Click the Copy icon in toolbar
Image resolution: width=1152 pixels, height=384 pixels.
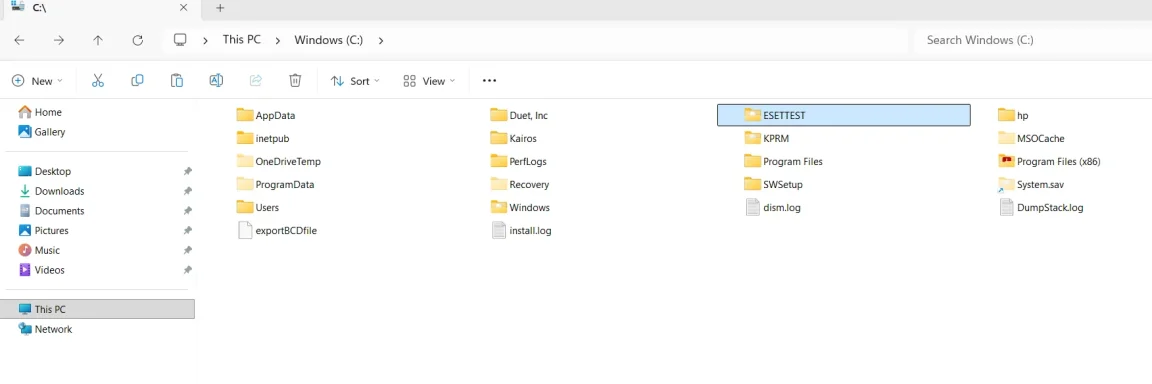(x=137, y=81)
